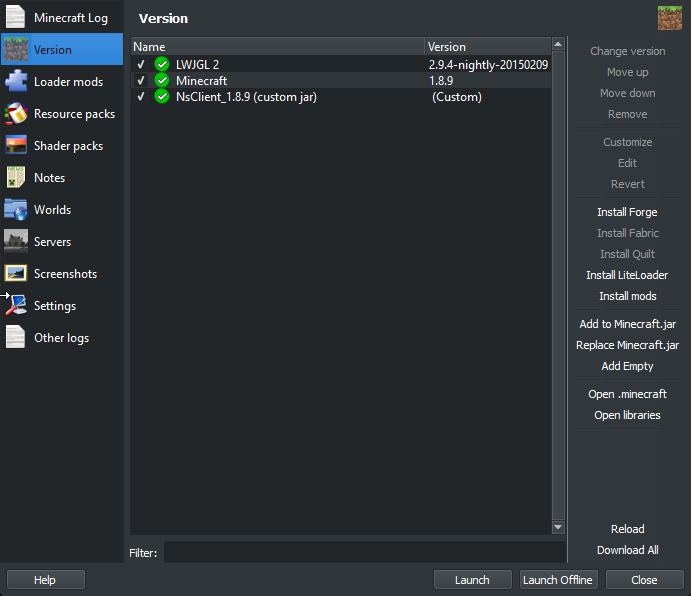The width and height of the screenshot is (691, 596).
Task: Open Loader mods puzzle piece icon
Action: pyautogui.click(x=16, y=82)
